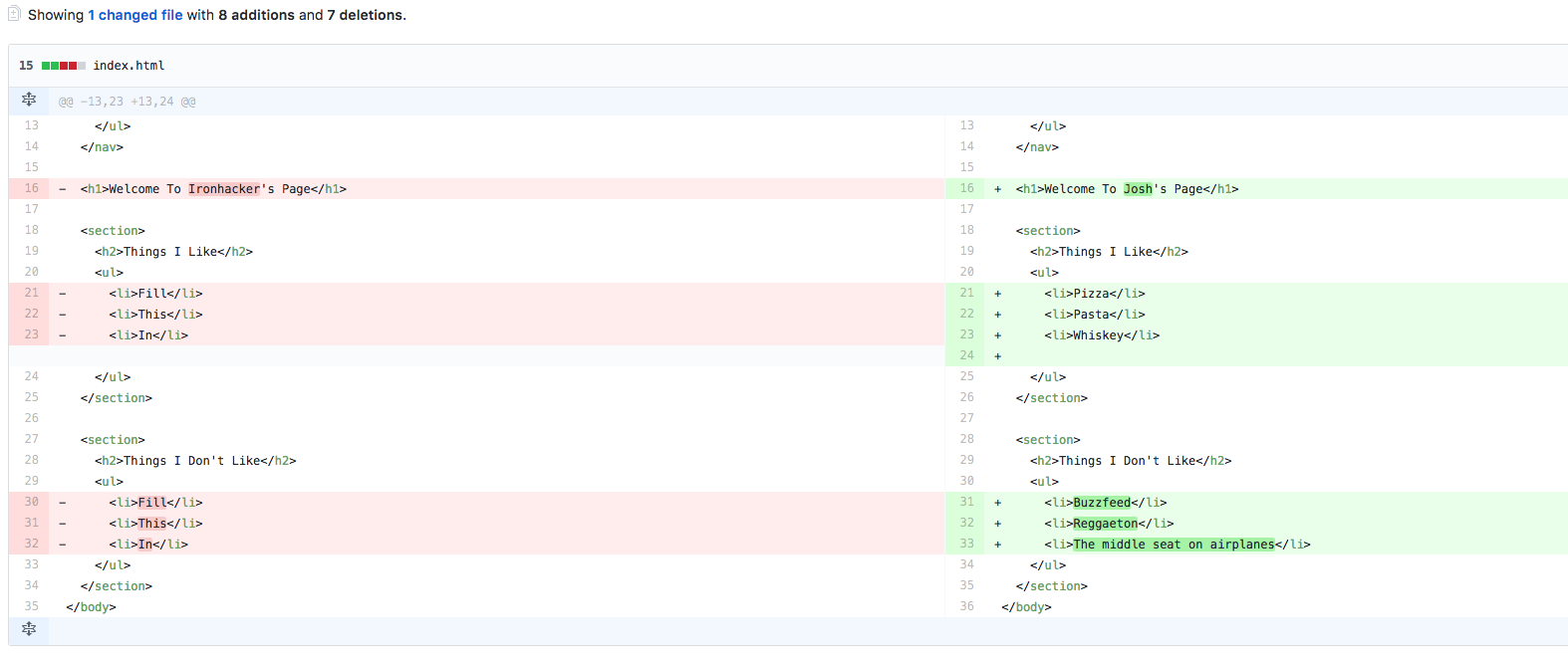
Task: Click the change count number 15
Action: [x=26, y=66]
